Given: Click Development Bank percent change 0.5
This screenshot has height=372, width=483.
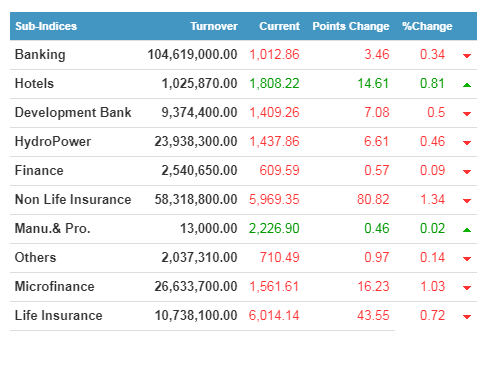Looking at the screenshot, I should coord(436,113).
